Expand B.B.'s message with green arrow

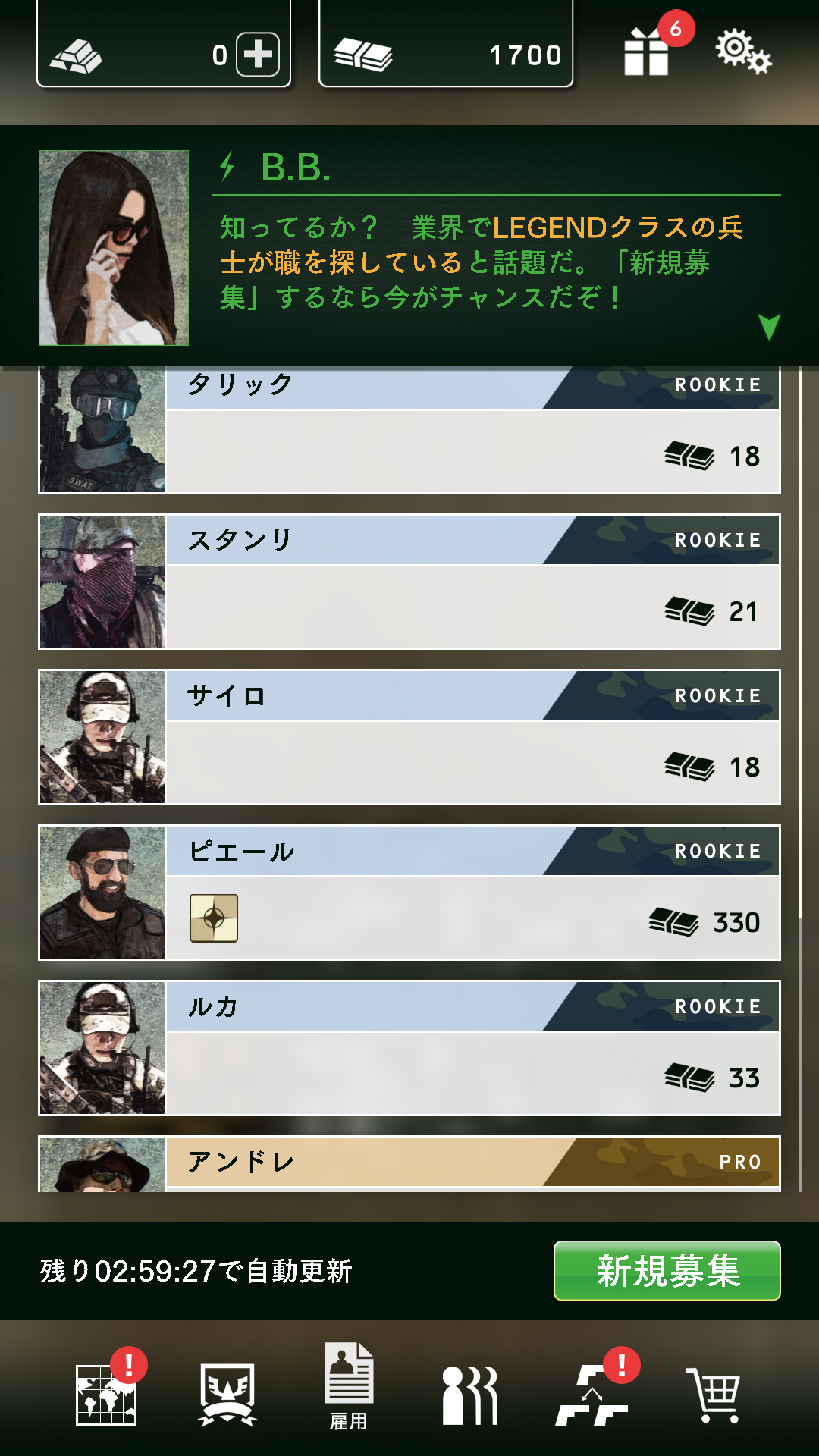769,327
